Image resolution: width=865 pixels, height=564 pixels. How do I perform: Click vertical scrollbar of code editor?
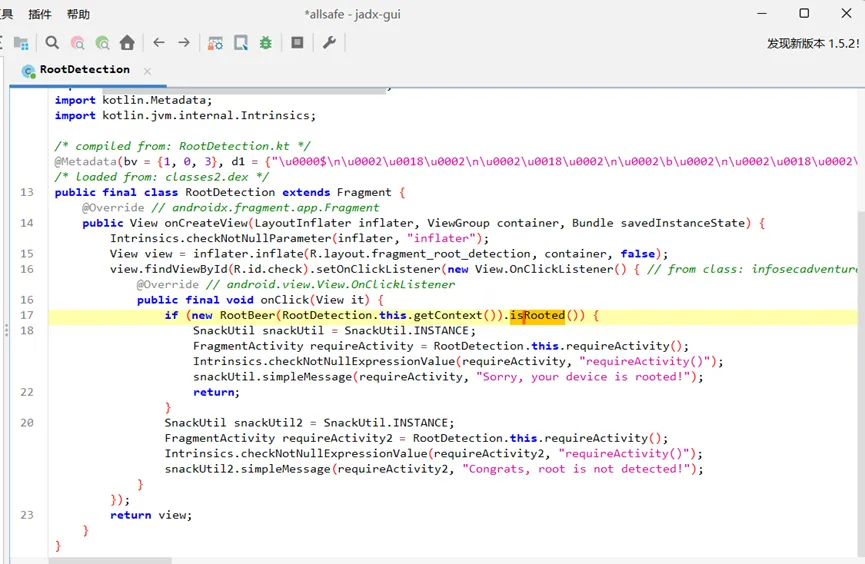(861, 386)
